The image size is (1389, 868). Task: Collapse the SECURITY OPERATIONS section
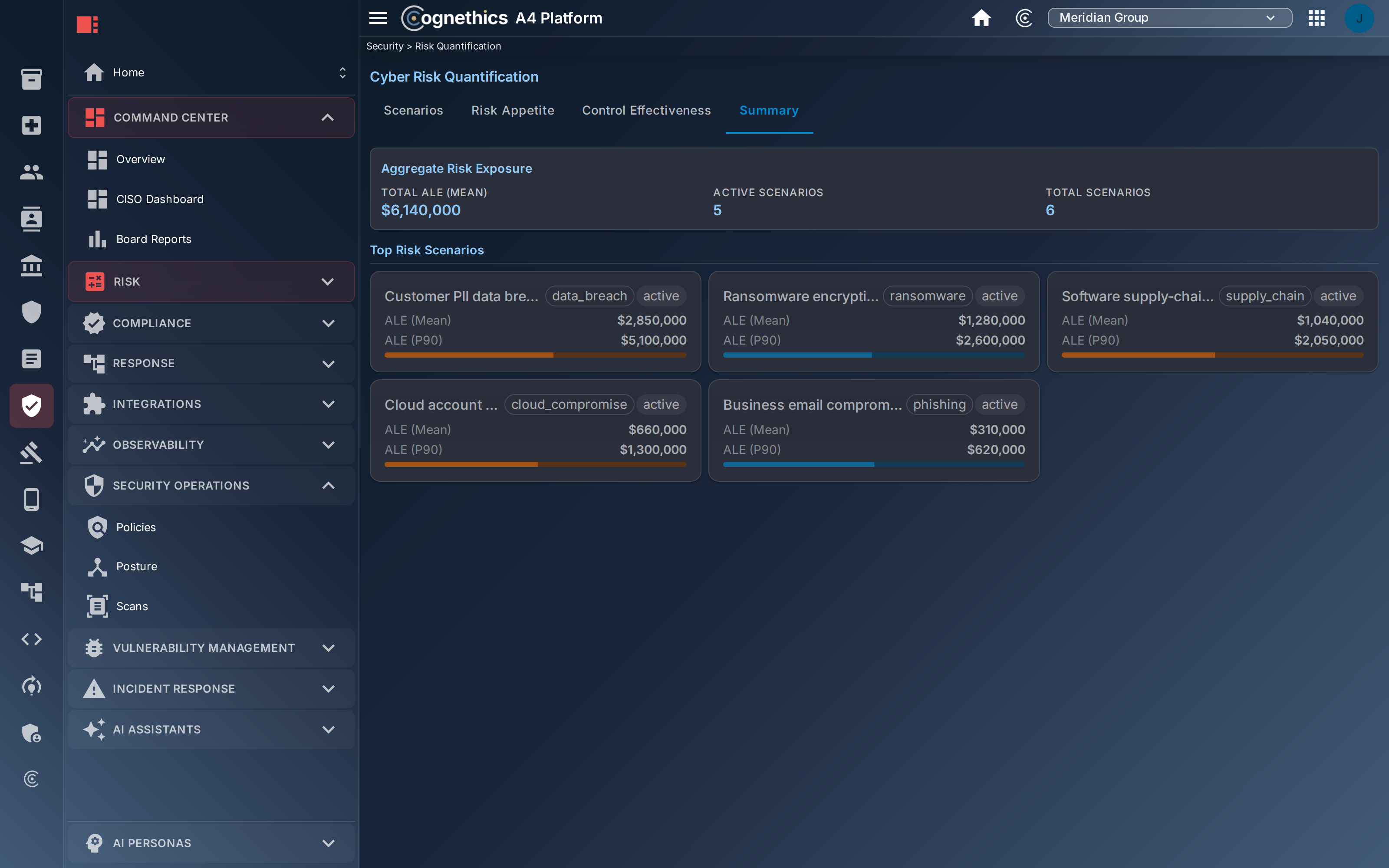click(x=211, y=486)
